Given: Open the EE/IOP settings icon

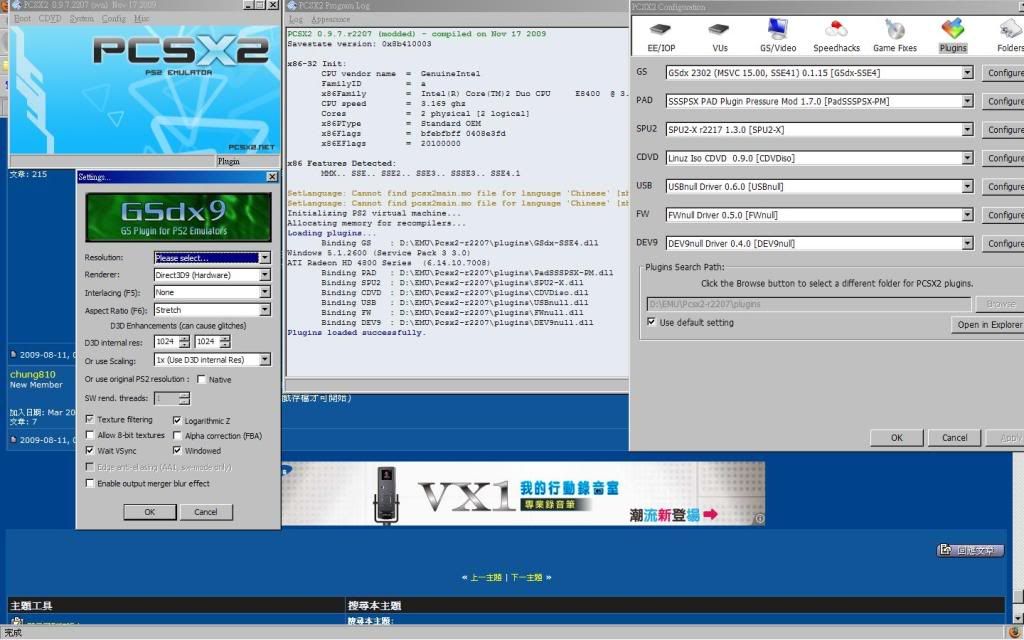Looking at the screenshot, I should (x=661, y=35).
